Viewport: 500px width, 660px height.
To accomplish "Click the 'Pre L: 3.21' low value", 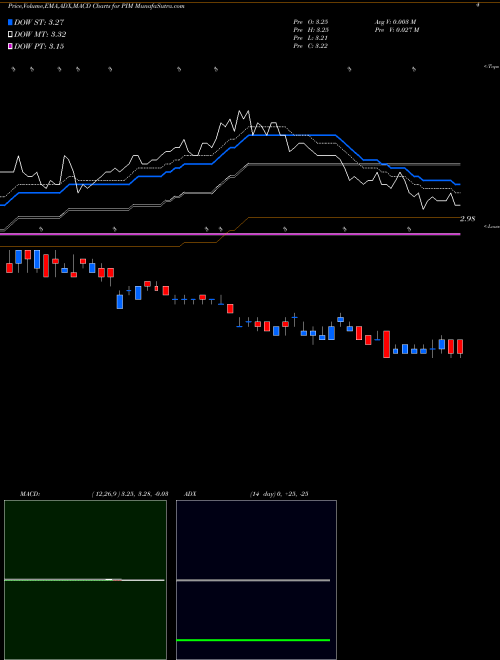I will [x=311, y=38].
